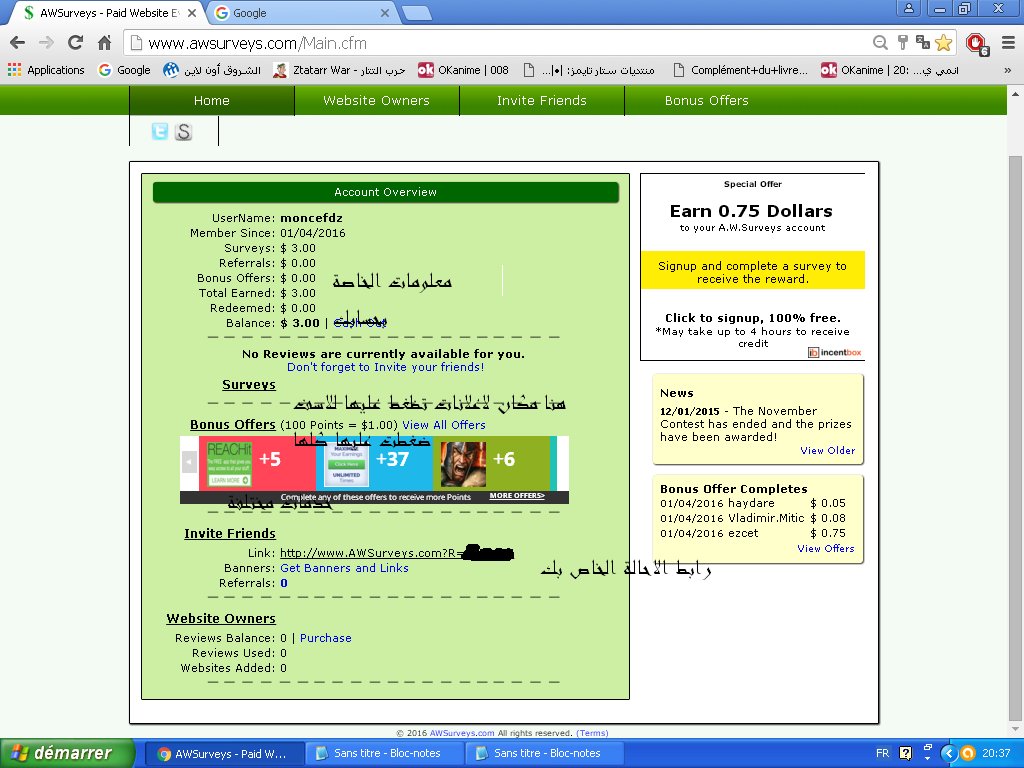Go to Invite Friends in nav bar

click(542, 101)
